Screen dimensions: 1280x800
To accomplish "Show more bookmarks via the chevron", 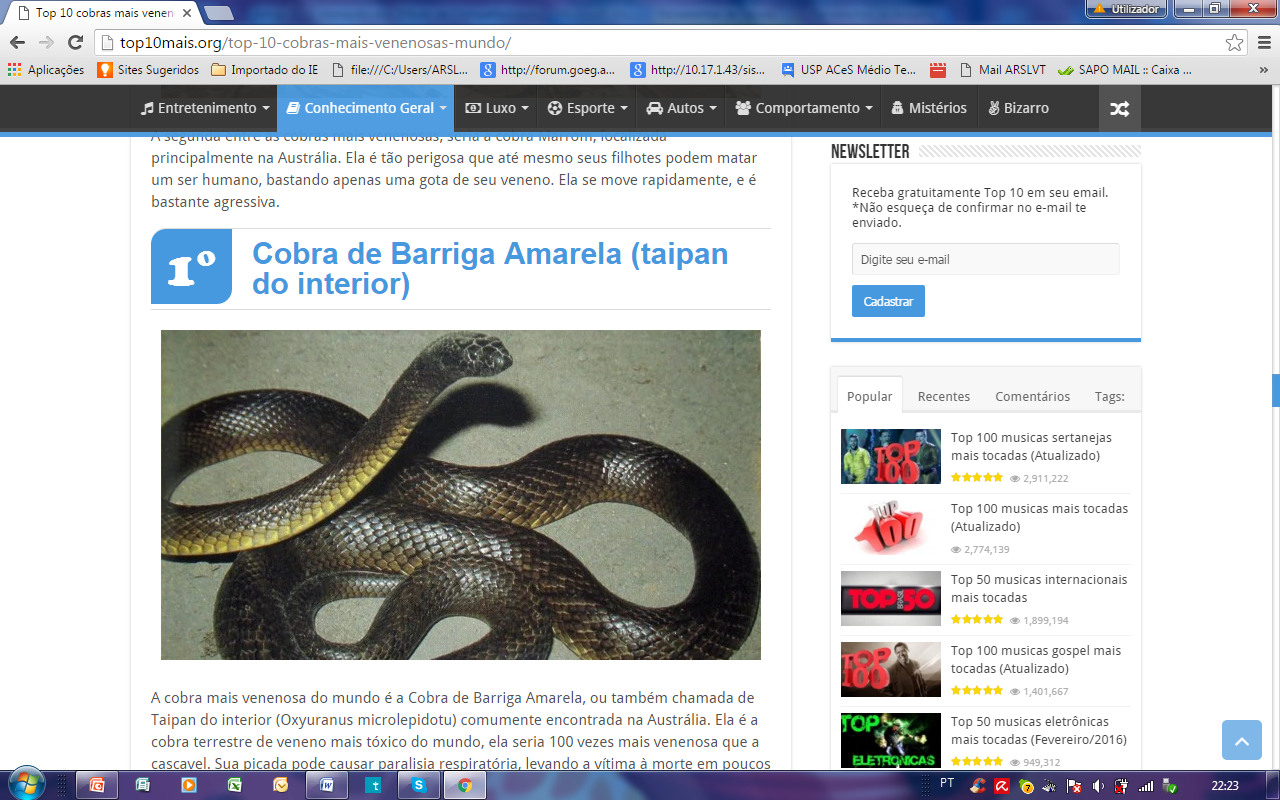I will click(x=1264, y=70).
